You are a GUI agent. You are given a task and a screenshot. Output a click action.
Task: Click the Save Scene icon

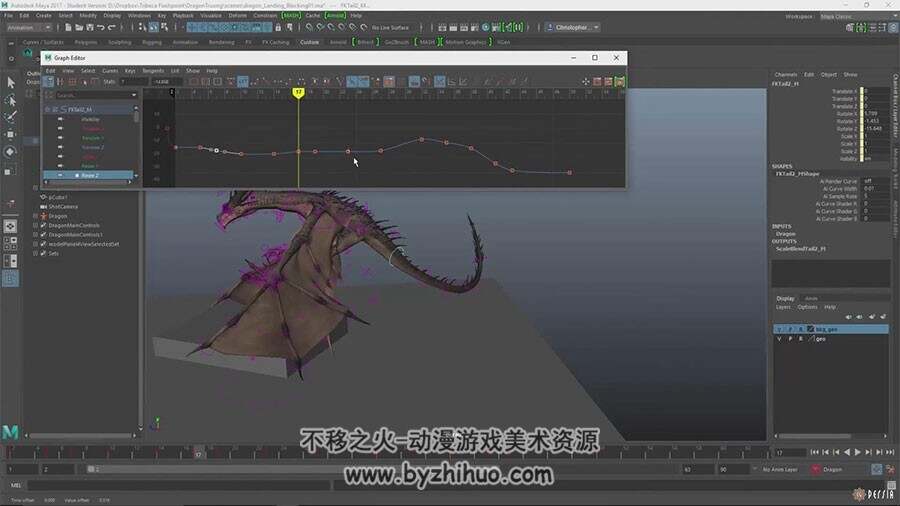coord(90,27)
